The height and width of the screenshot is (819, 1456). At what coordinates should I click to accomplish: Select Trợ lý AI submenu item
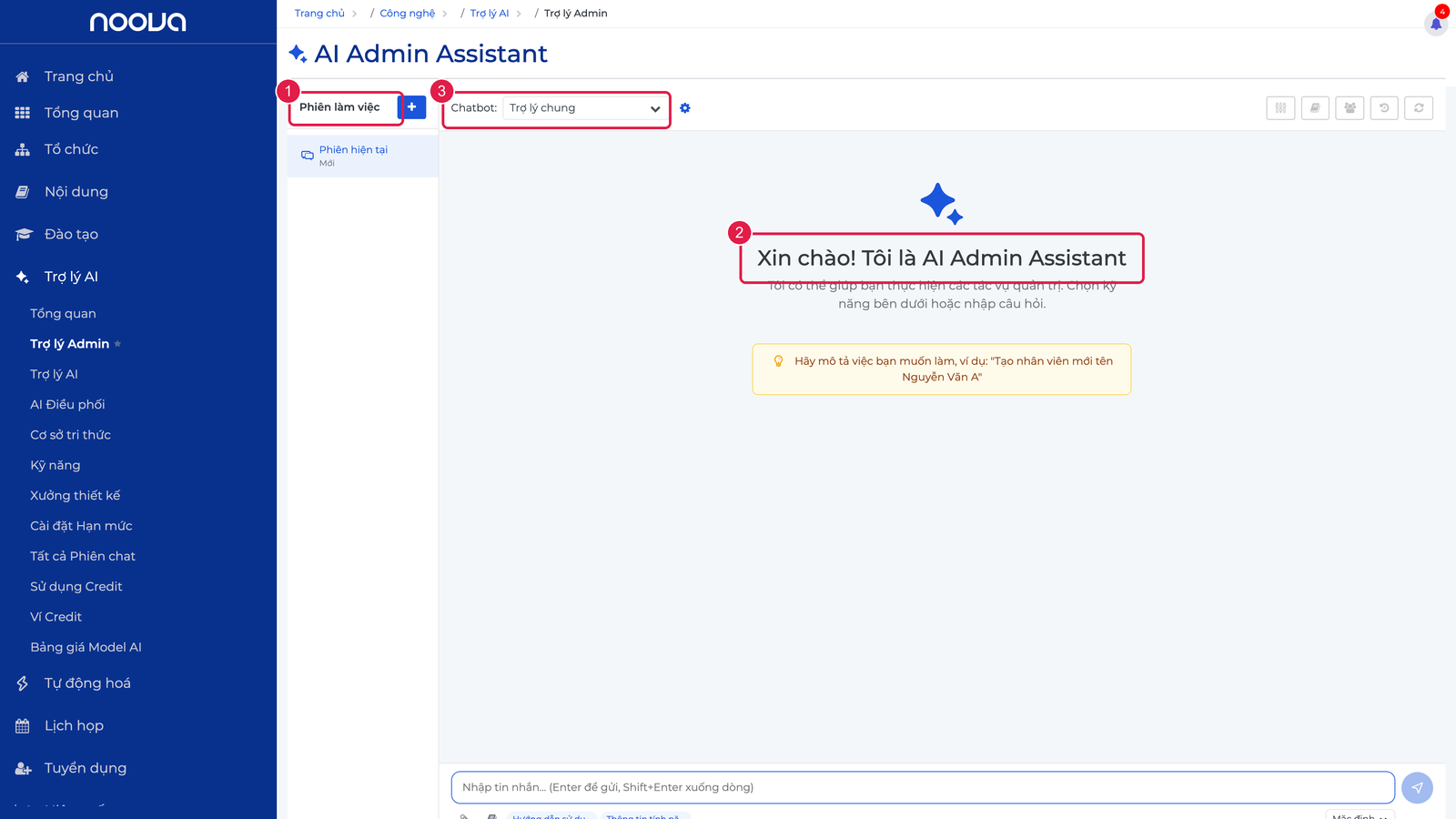coord(54,374)
